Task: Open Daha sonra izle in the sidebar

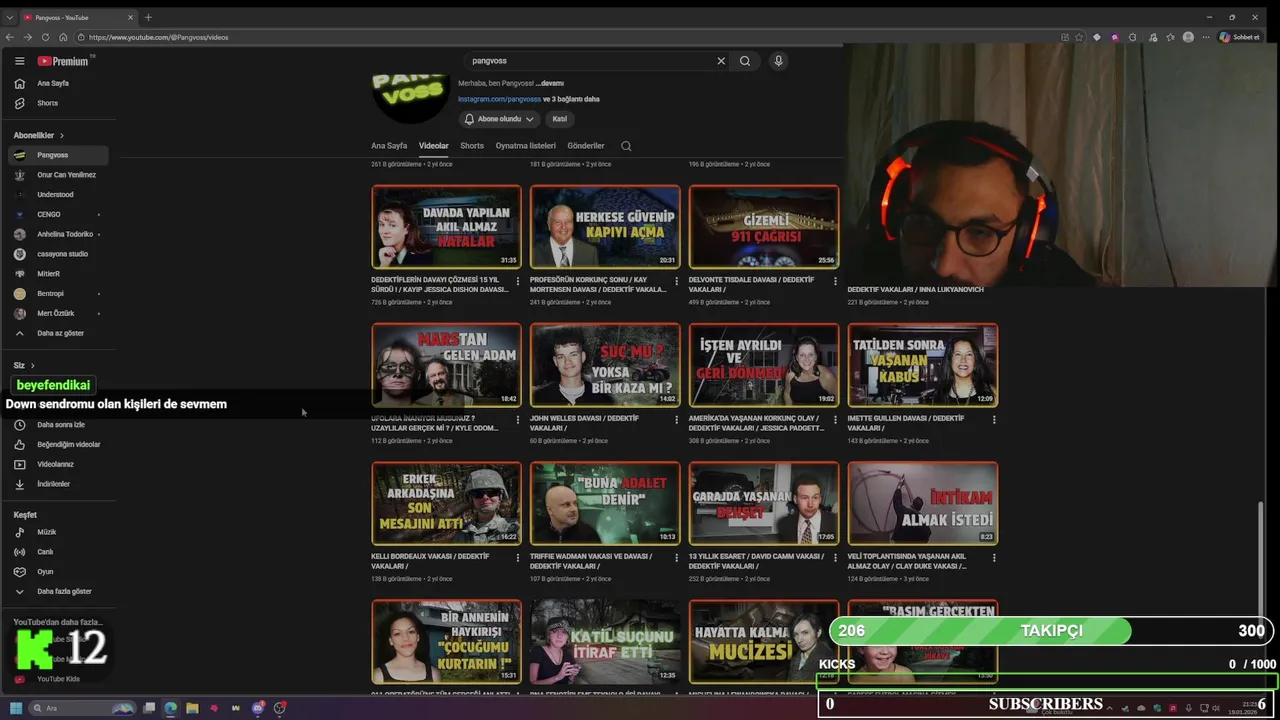Action: click(x=60, y=424)
